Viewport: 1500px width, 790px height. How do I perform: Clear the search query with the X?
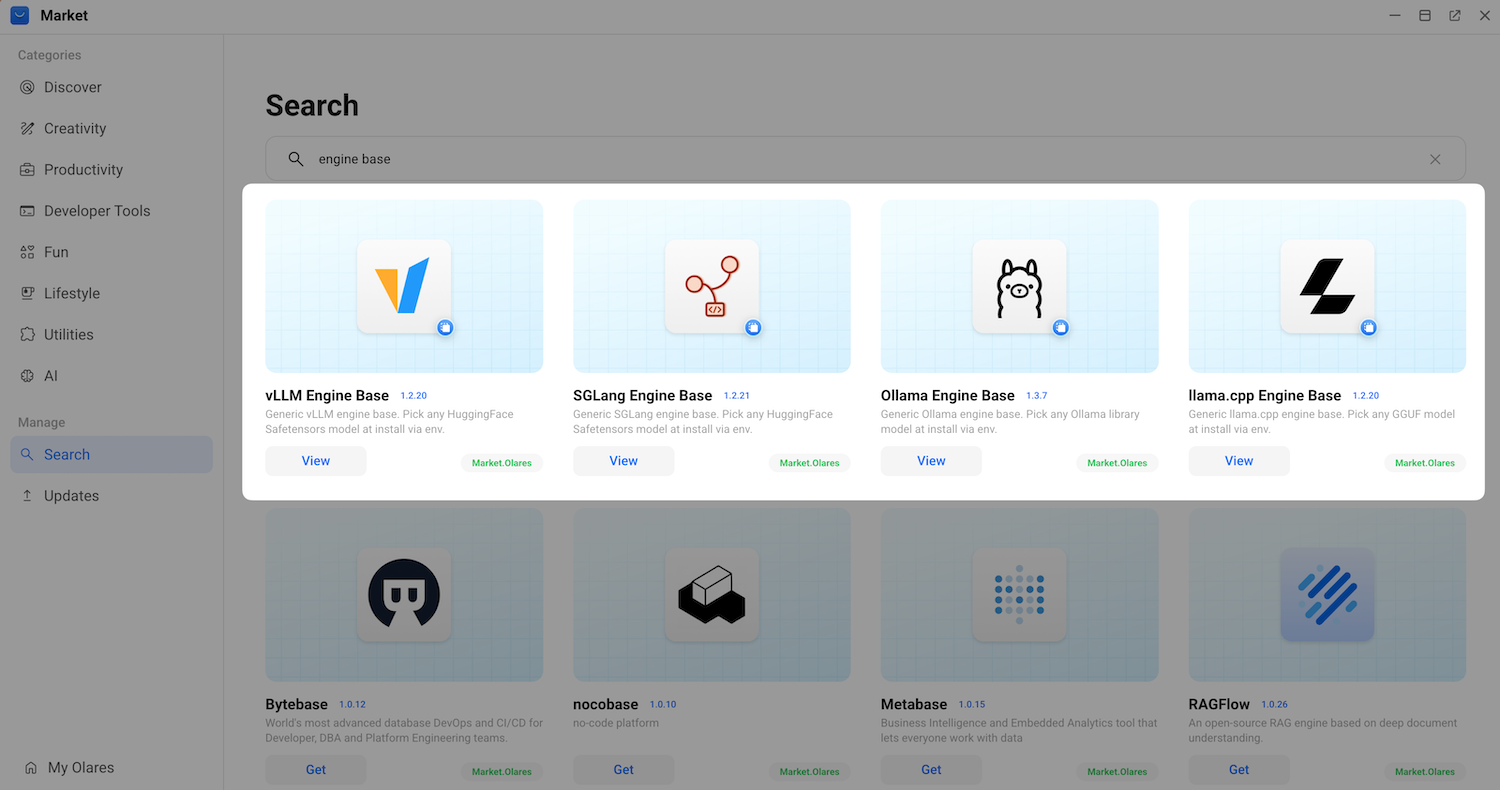(1435, 159)
